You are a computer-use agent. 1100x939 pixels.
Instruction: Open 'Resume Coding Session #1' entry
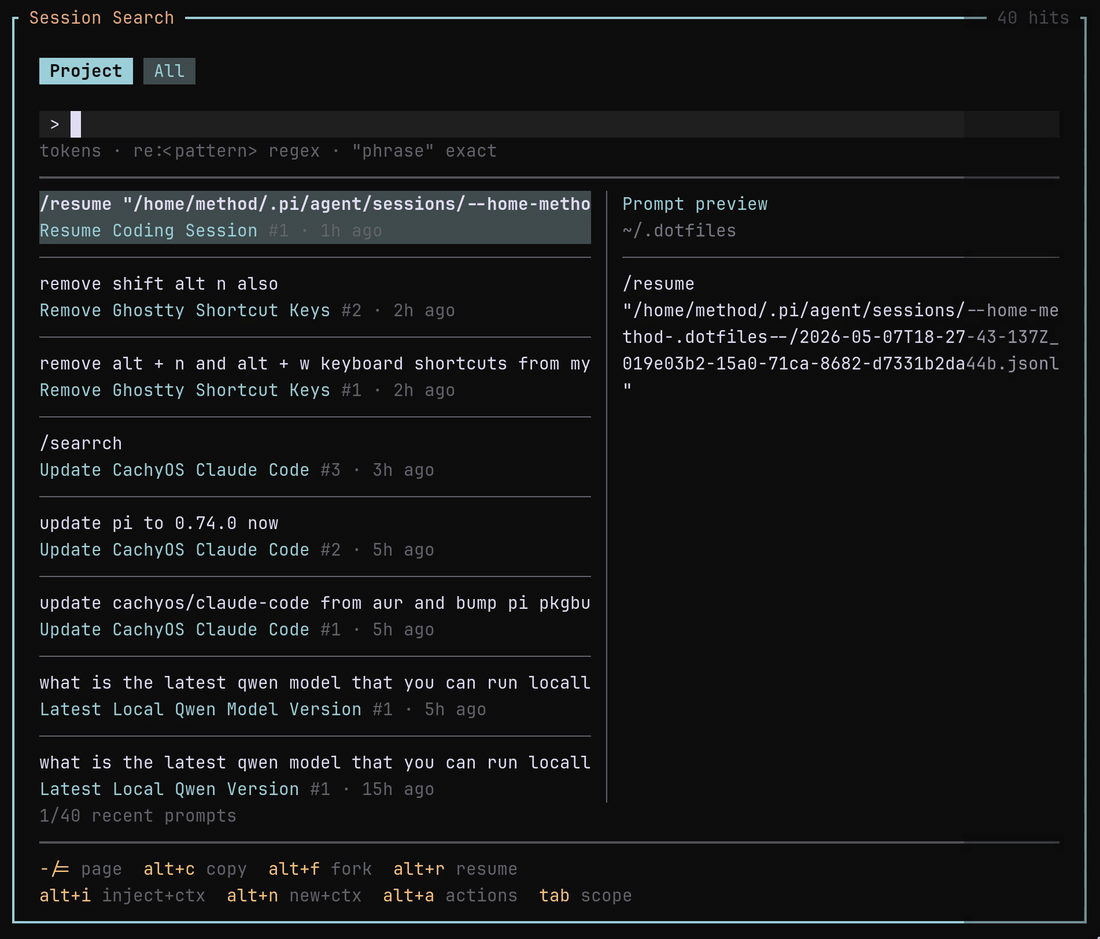click(x=210, y=231)
